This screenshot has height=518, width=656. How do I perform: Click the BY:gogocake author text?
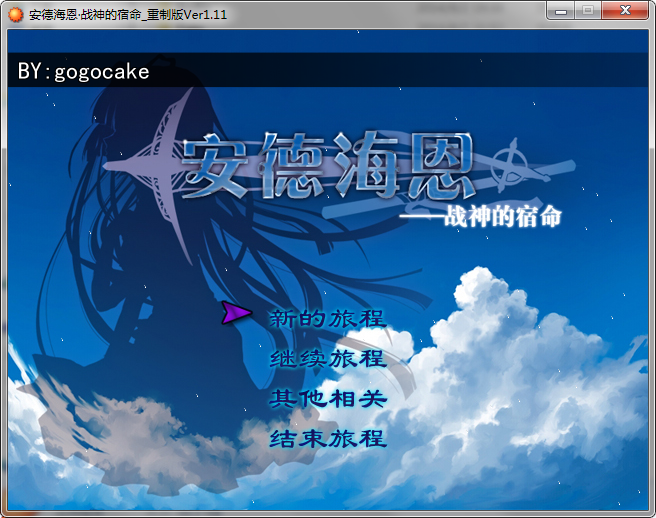(x=83, y=71)
